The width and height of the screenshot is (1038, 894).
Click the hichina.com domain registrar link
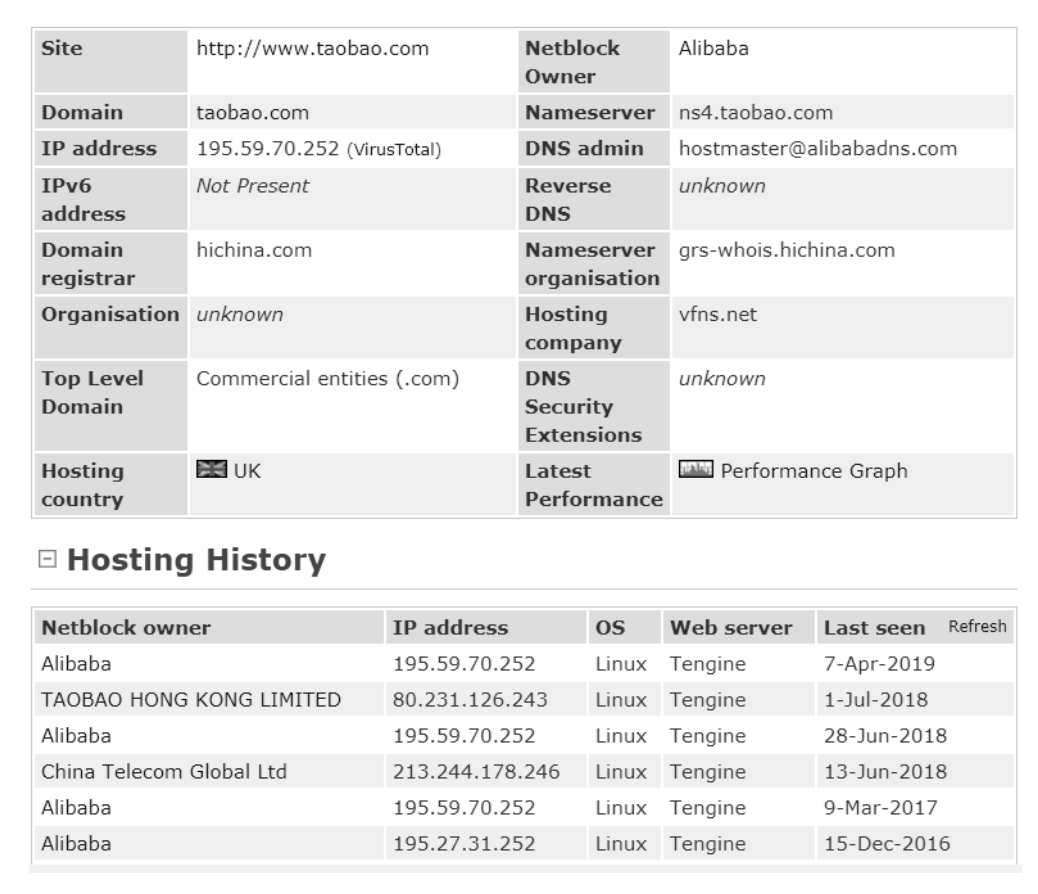pos(254,251)
